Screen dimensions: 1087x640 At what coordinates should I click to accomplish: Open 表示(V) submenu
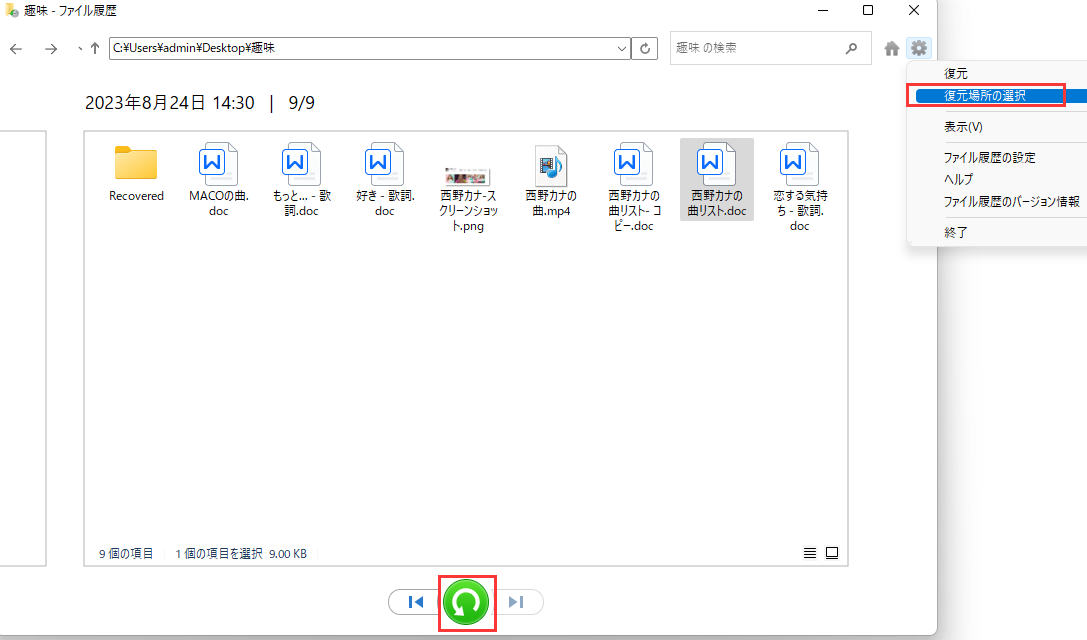coord(963,128)
